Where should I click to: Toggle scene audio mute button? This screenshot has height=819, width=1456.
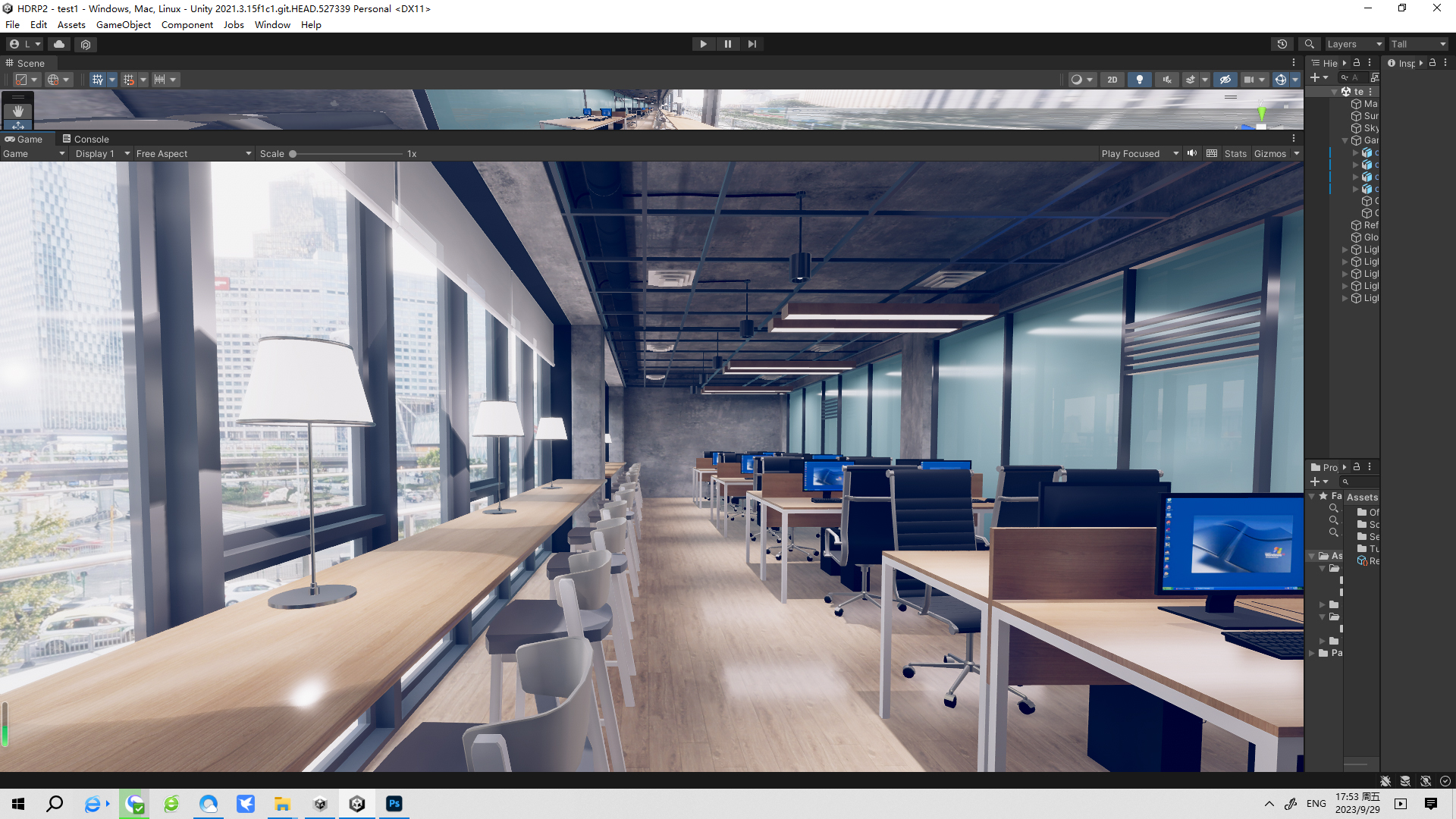(1167, 80)
